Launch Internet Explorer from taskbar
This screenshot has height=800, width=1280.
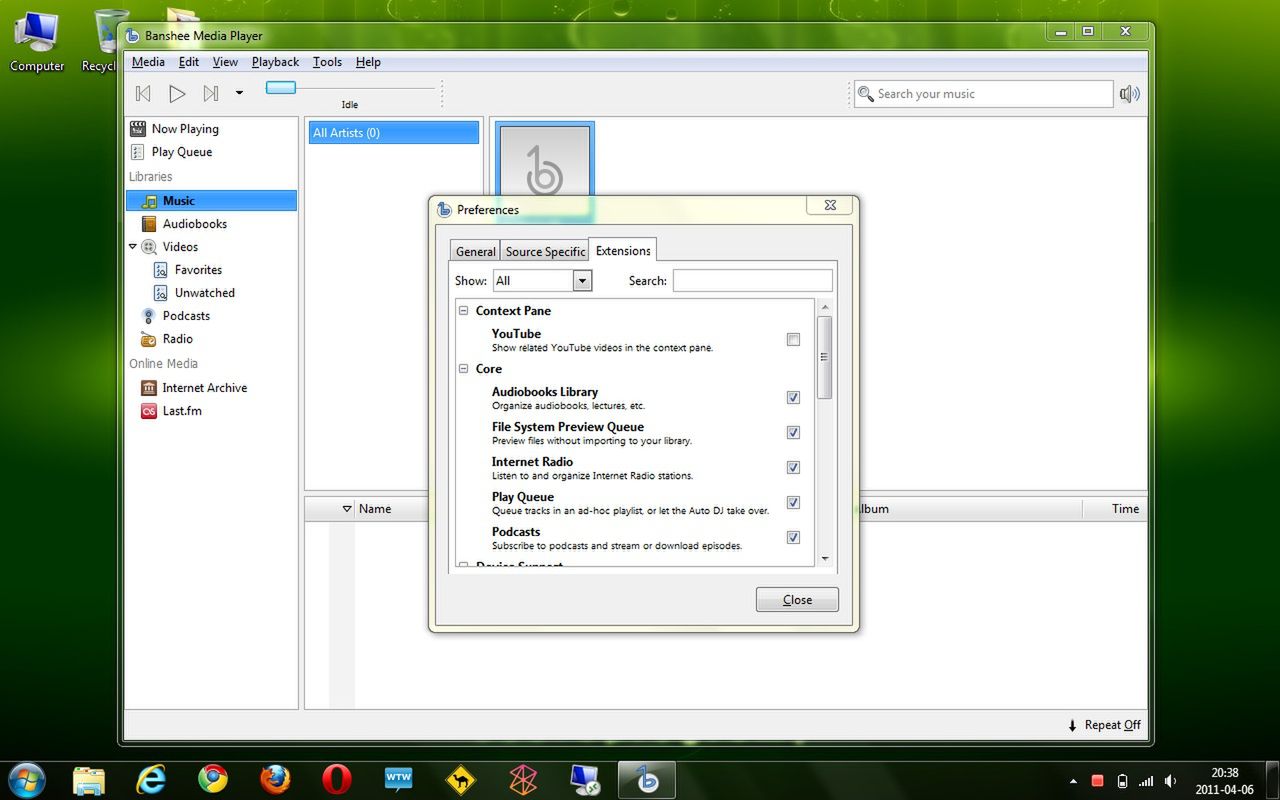(x=151, y=779)
